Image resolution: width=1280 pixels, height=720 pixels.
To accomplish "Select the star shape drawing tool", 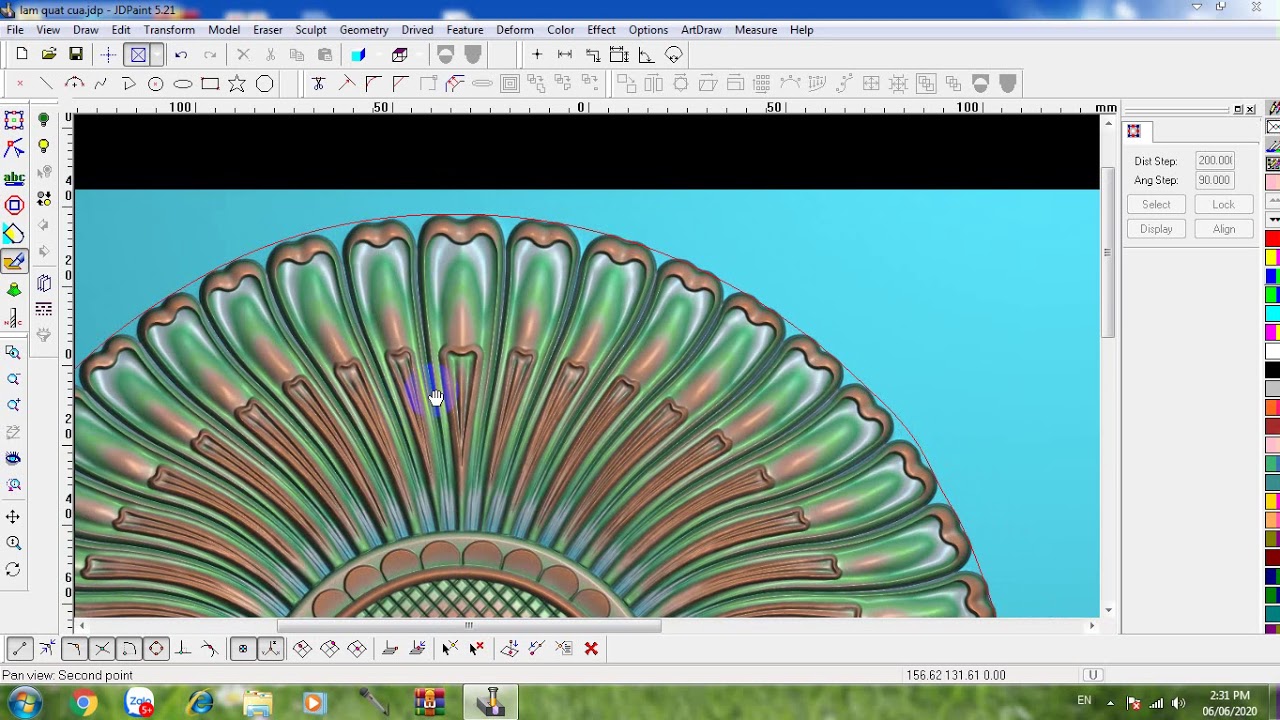I will coord(237,84).
